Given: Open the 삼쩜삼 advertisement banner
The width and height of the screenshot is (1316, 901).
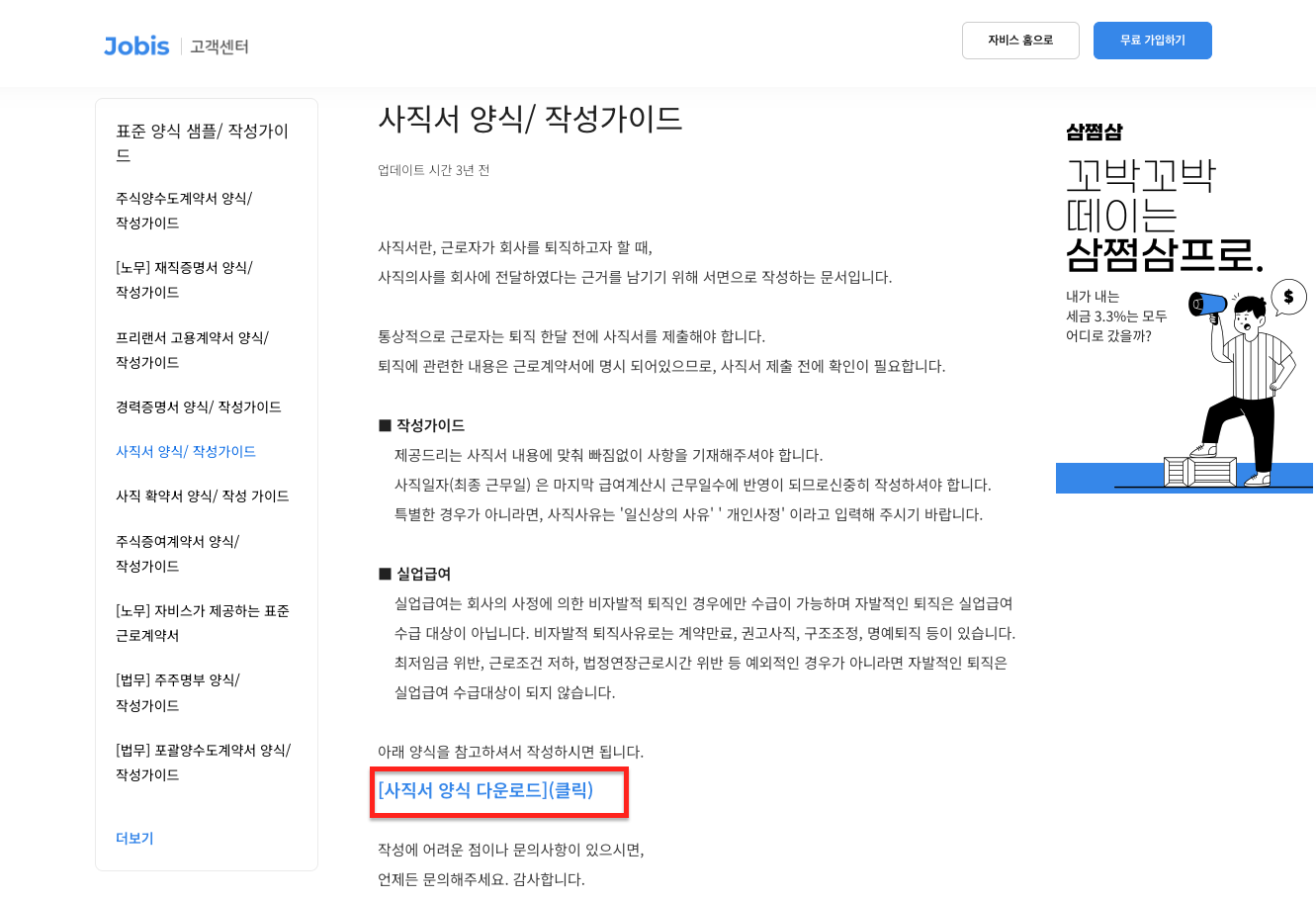Looking at the screenshot, I should click(x=1184, y=297).
